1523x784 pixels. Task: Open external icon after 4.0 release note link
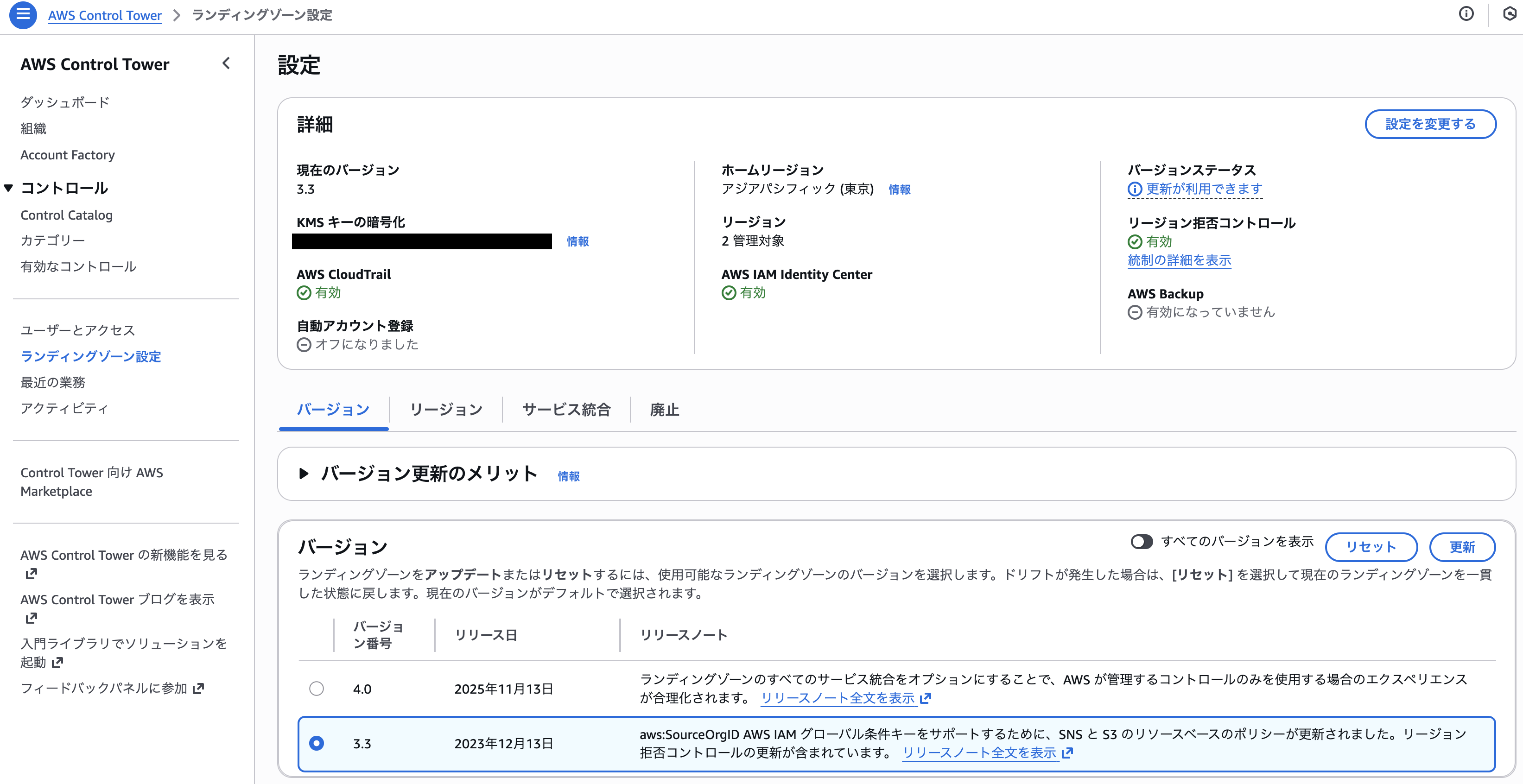pyautogui.click(x=926, y=698)
